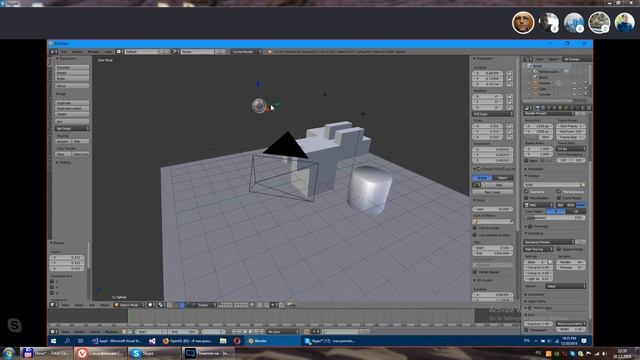The image size is (640, 360).
Task: Toggle Cube visibility eye in outliner
Action: tap(574, 89)
